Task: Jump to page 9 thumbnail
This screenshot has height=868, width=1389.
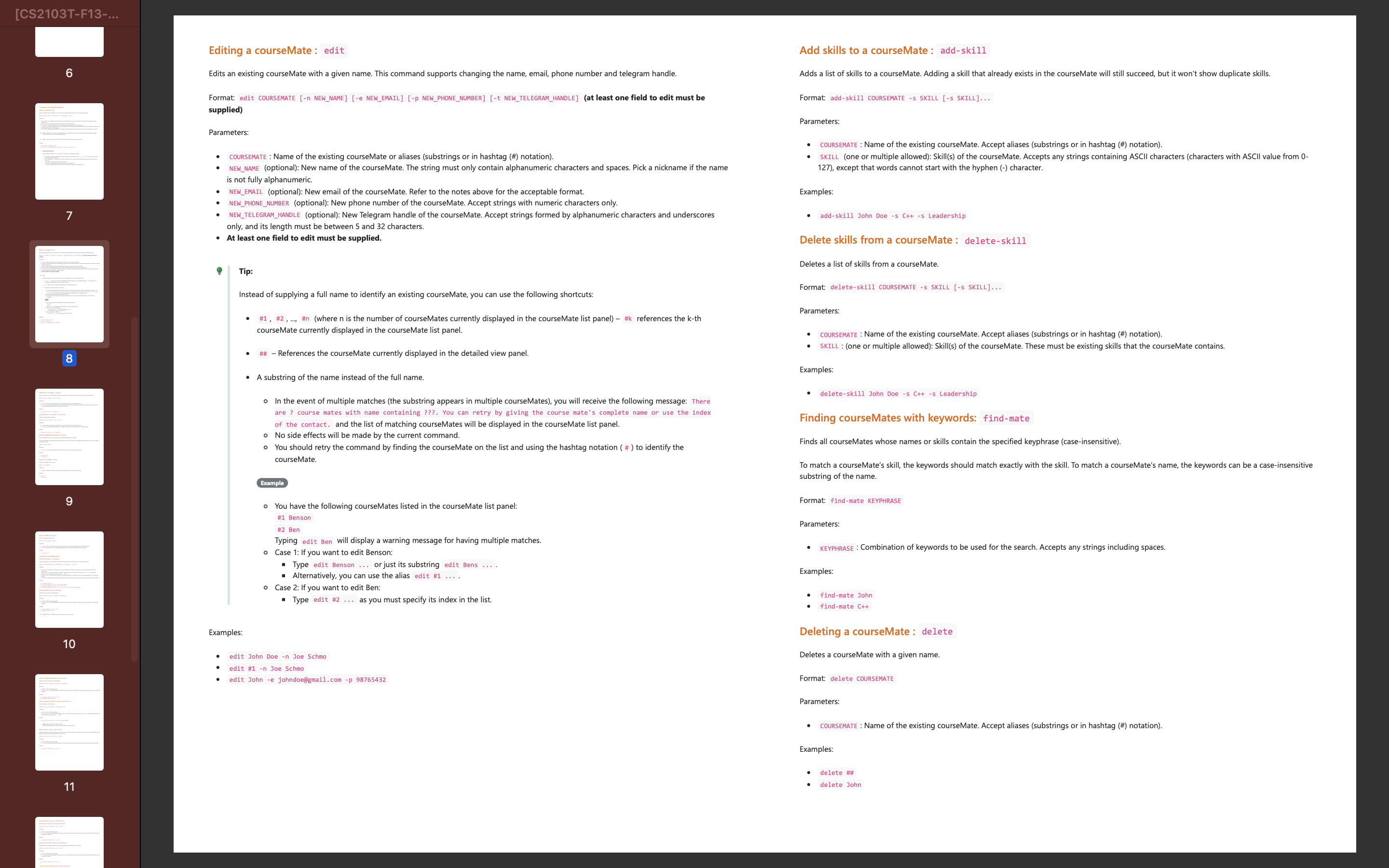Action: [69, 437]
